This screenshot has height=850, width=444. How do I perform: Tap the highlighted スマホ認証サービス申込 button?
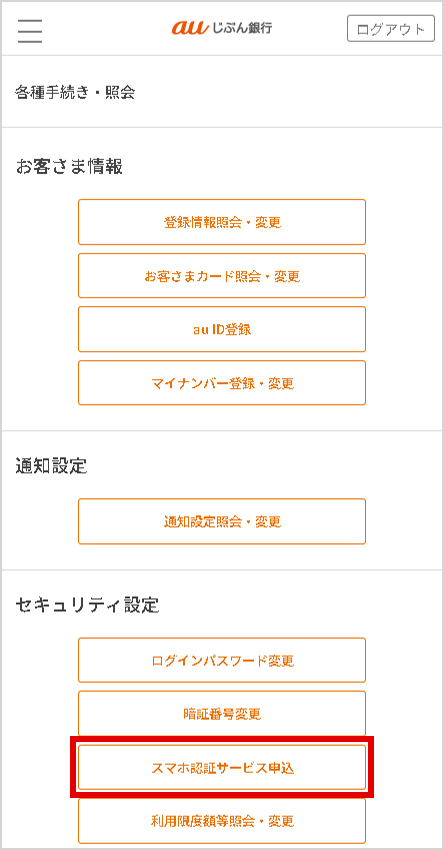pyautogui.click(x=222, y=768)
